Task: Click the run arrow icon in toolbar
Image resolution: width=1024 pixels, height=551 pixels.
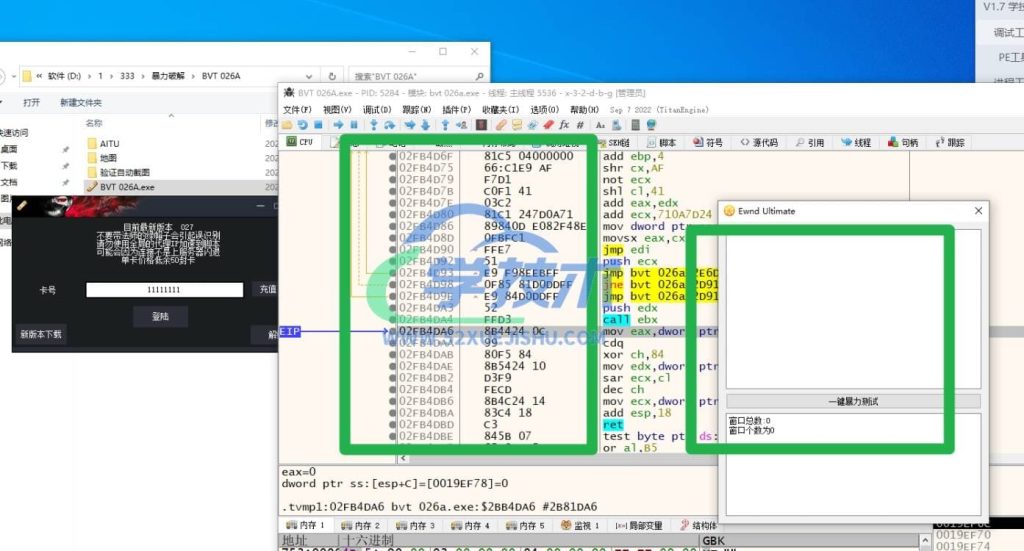Action: pyautogui.click(x=339, y=125)
